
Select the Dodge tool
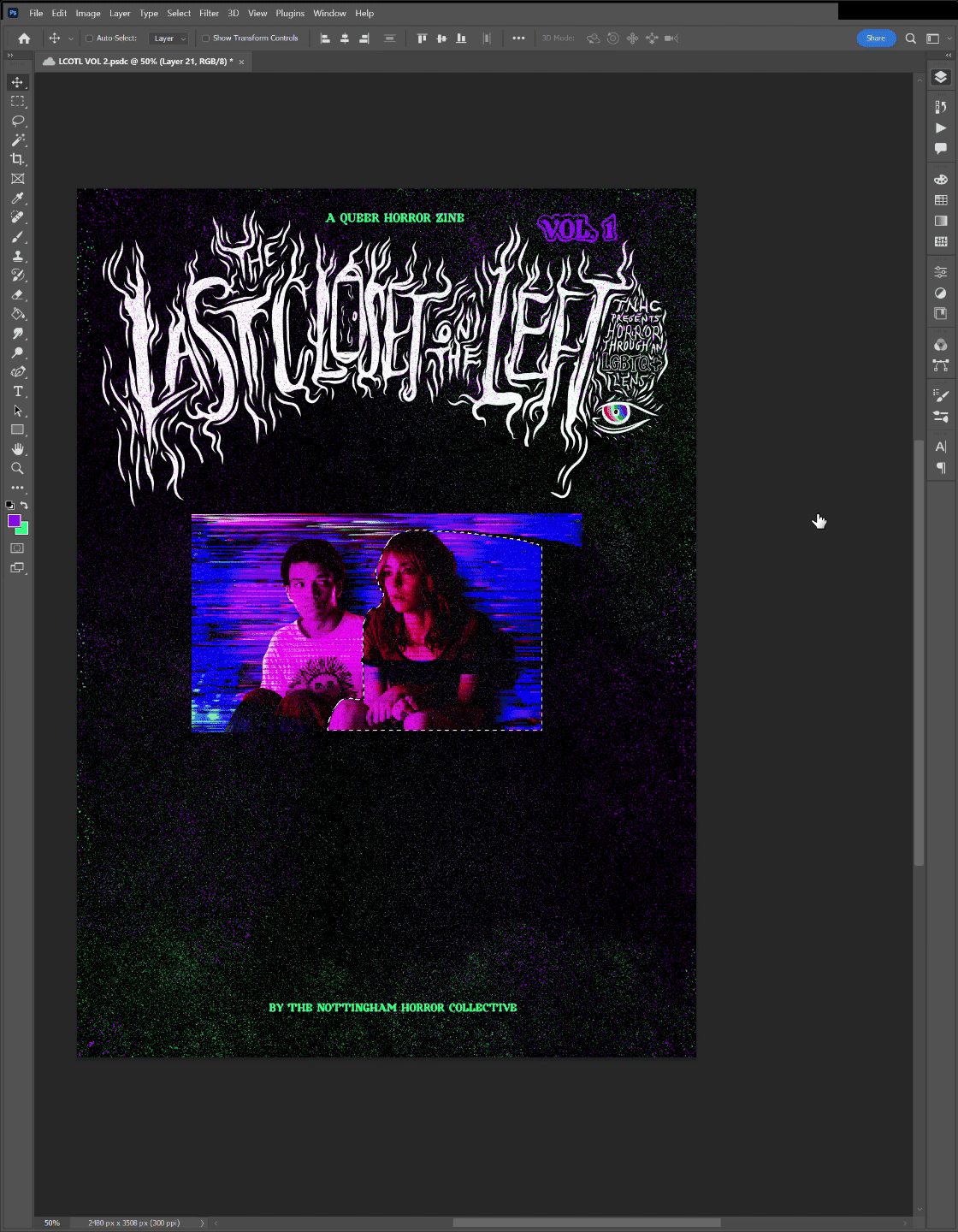pyautogui.click(x=17, y=352)
